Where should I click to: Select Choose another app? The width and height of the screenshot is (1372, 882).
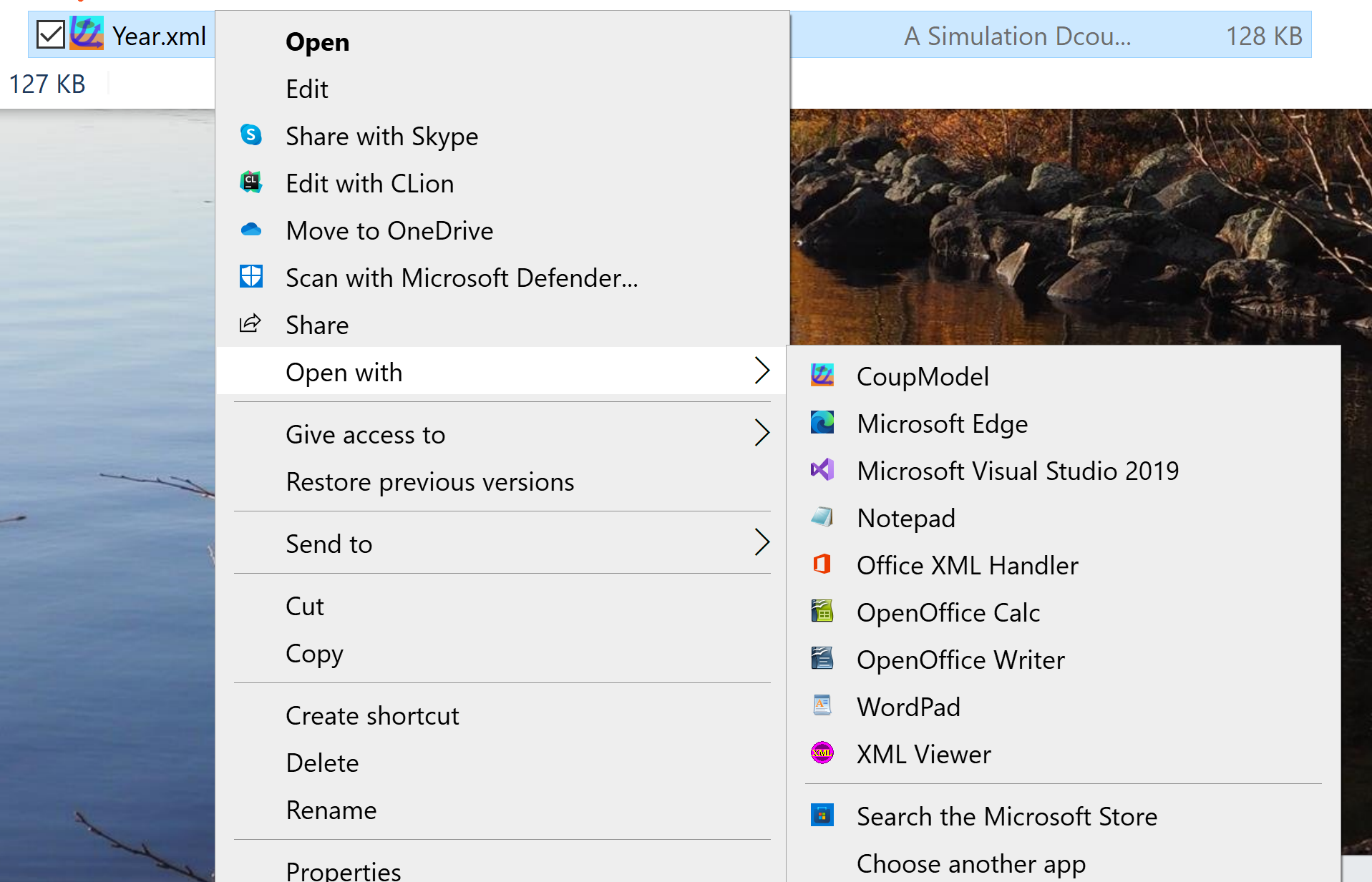pyautogui.click(x=1064, y=863)
